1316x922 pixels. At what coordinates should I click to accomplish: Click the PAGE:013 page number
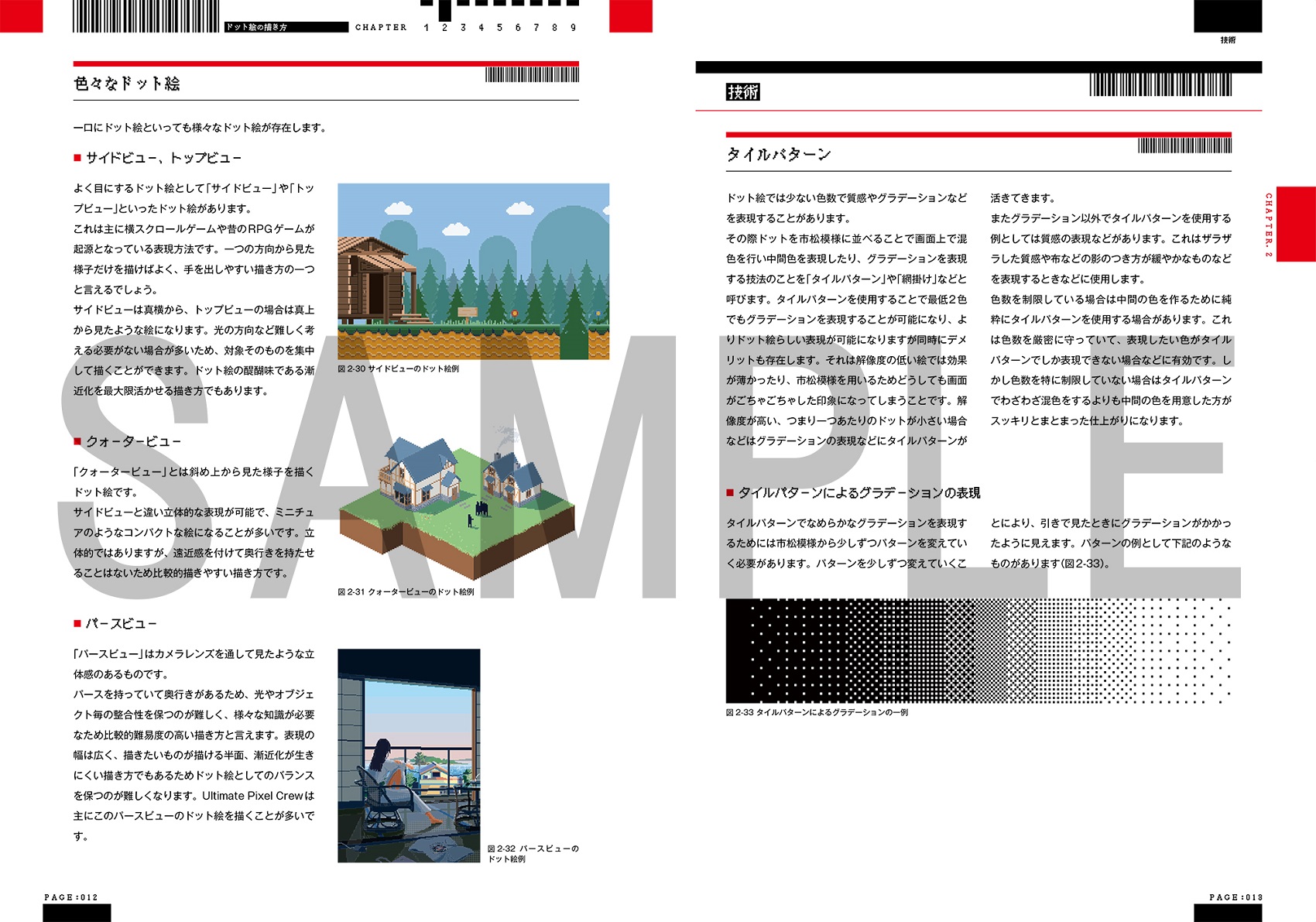point(1235,897)
